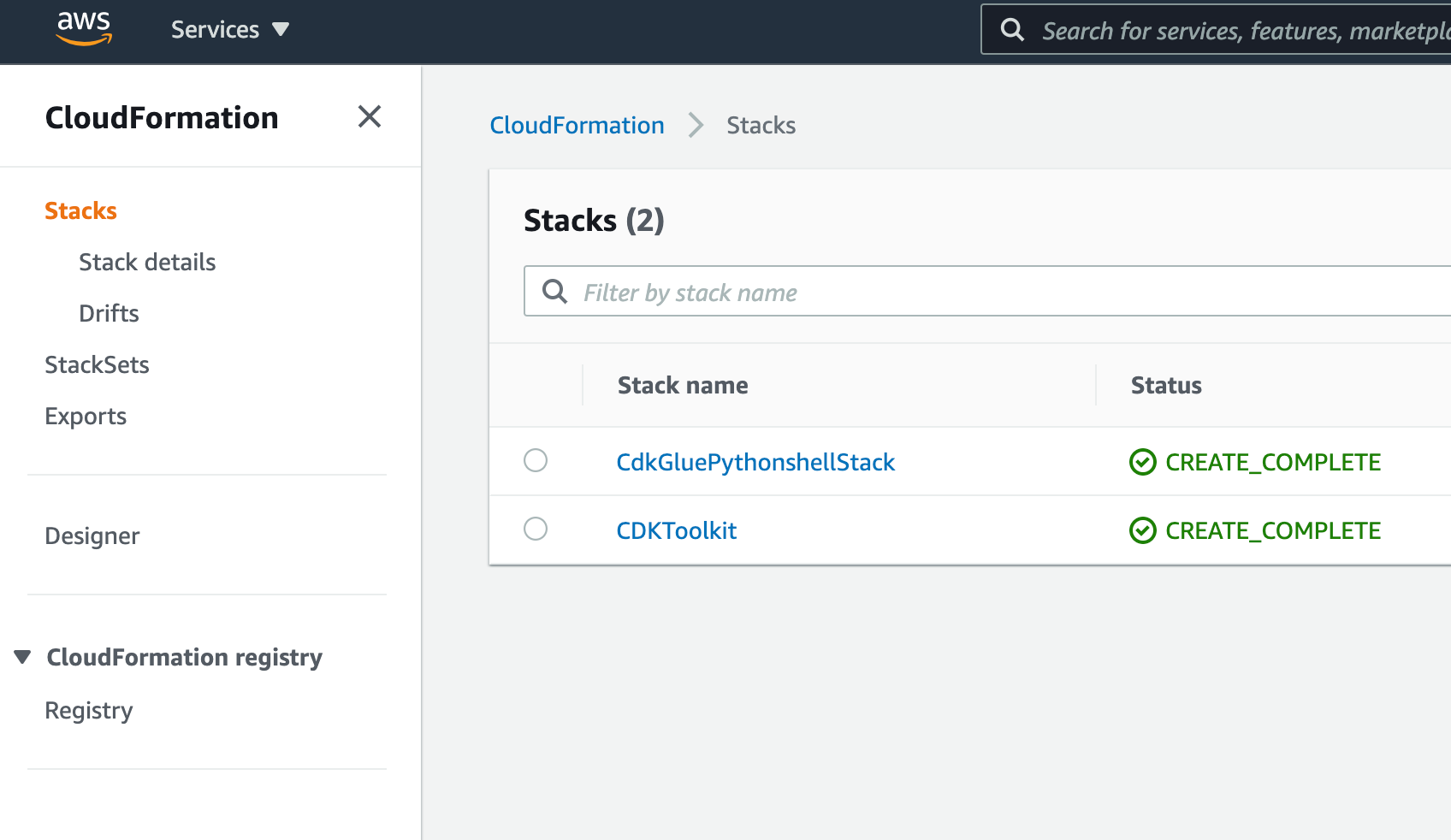This screenshot has height=840, width=1451.
Task: Click CDKToolkit green check status icon
Action: point(1142,530)
